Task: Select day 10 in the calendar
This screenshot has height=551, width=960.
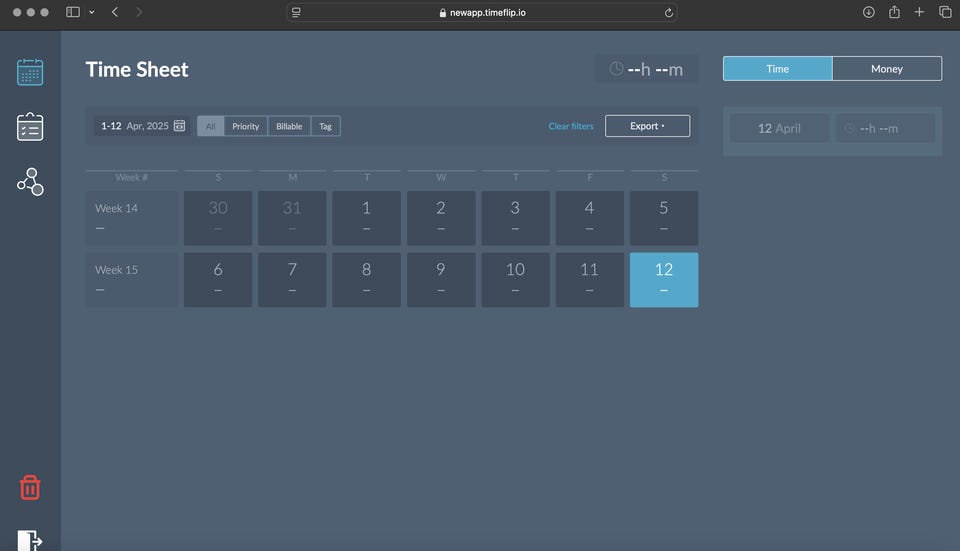Action: click(x=515, y=280)
